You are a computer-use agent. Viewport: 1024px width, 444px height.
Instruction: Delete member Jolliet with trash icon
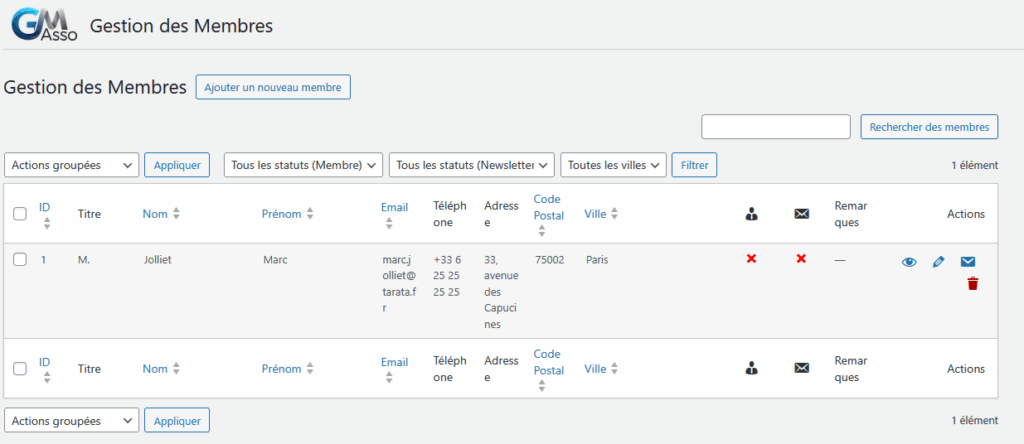pos(973,283)
